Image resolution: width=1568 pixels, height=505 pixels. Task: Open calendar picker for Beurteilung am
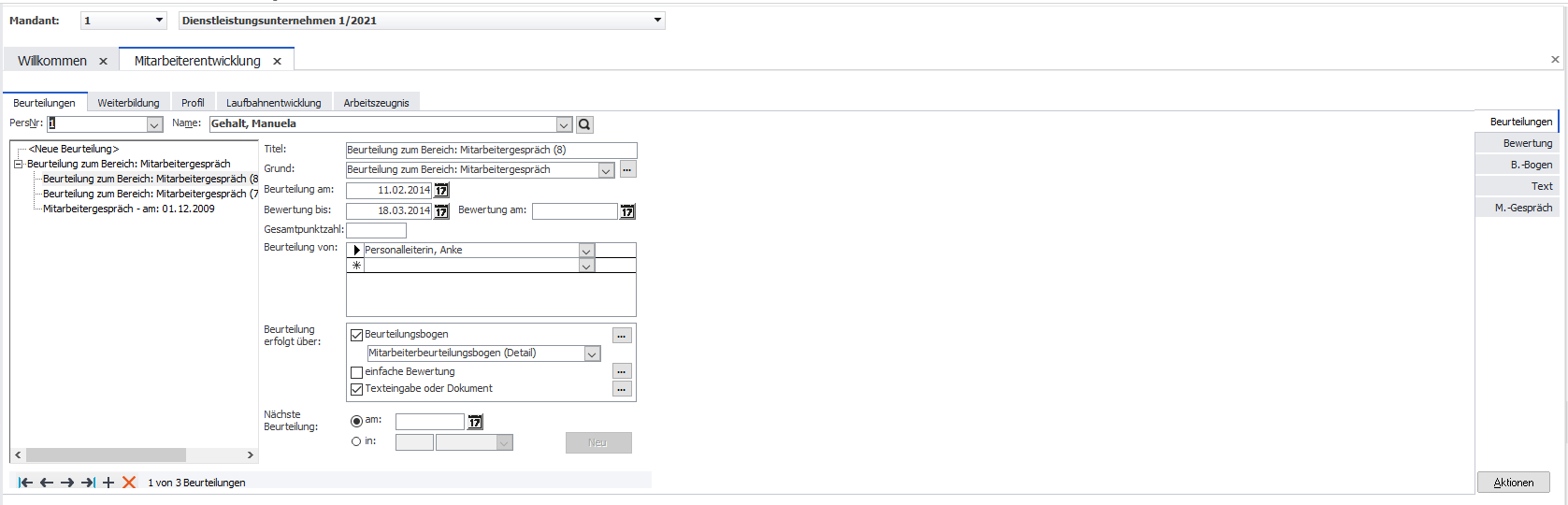(x=441, y=191)
